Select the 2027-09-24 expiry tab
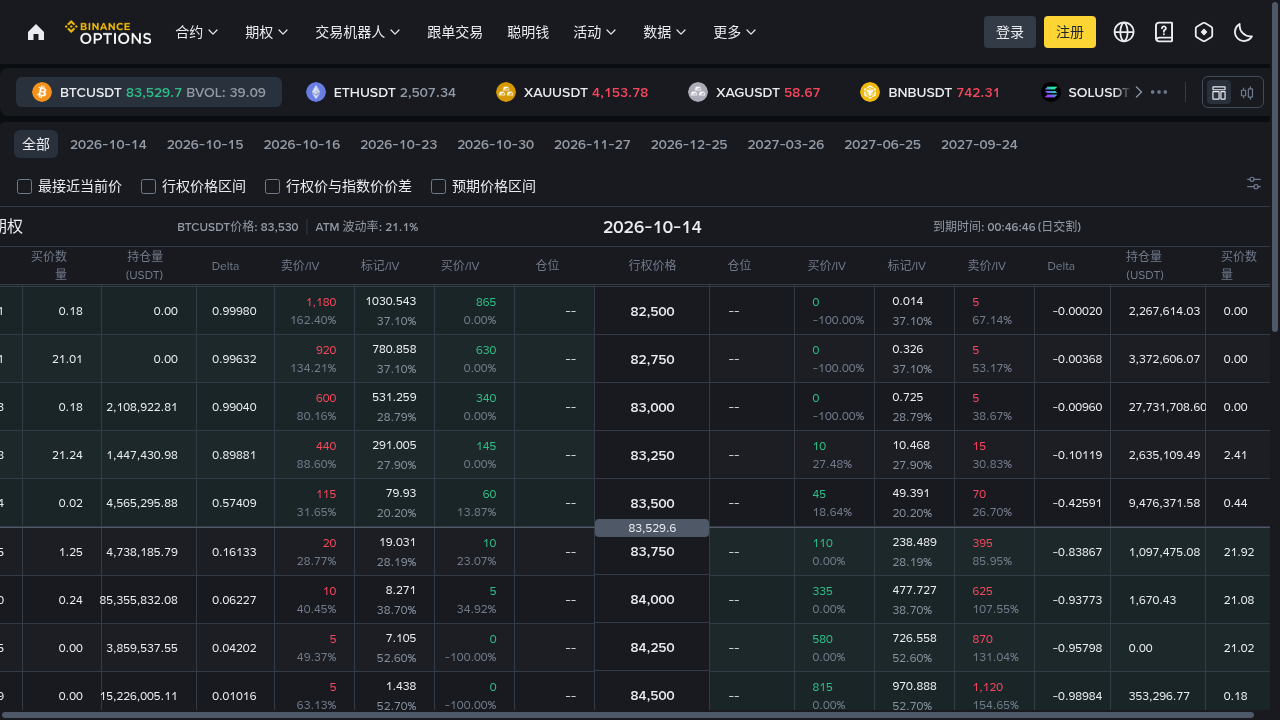1280x720 pixels. [x=979, y=144]
